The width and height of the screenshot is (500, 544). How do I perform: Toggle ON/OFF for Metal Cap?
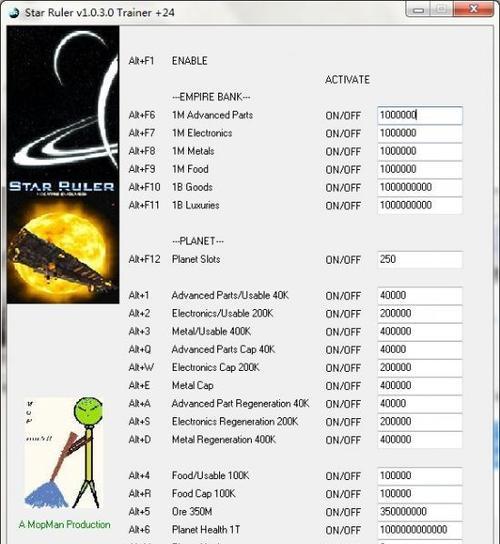(343, 386)
